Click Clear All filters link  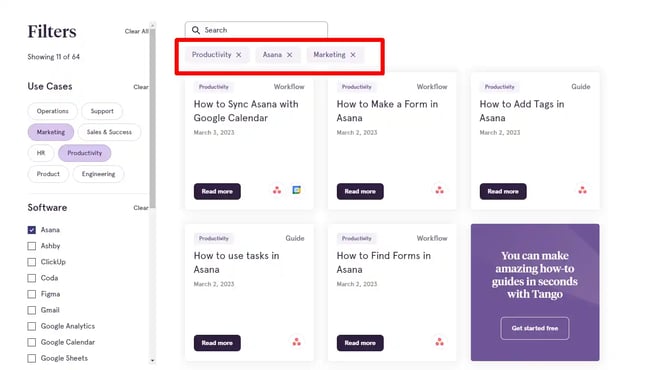pyautogui.click(x=136, y=31)
